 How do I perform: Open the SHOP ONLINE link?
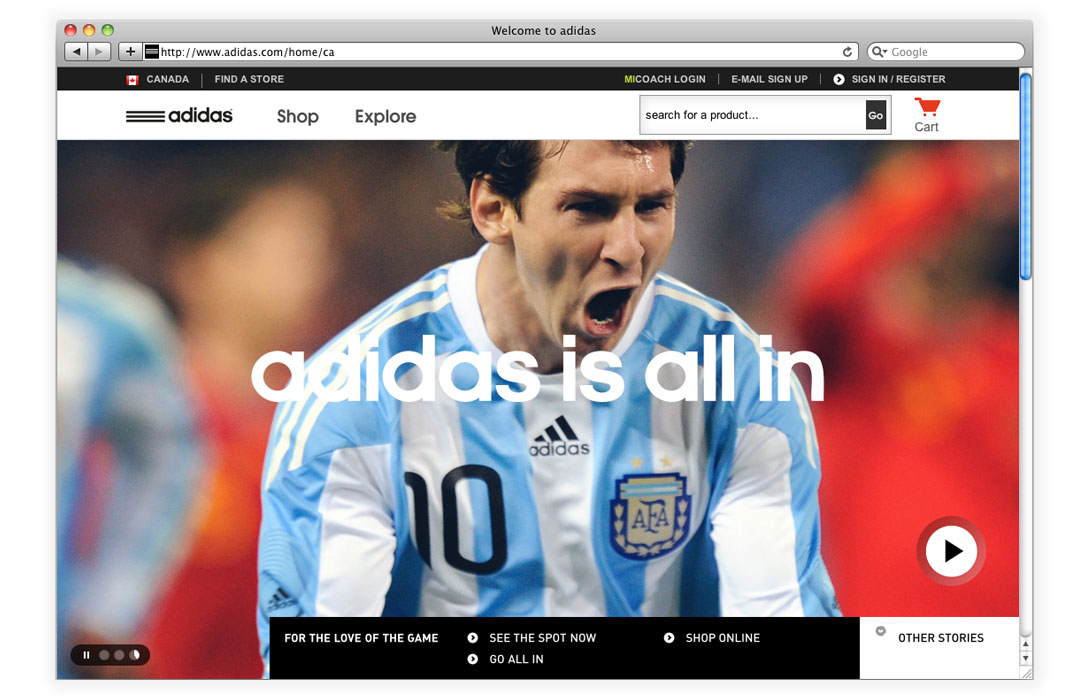[722, 638]
